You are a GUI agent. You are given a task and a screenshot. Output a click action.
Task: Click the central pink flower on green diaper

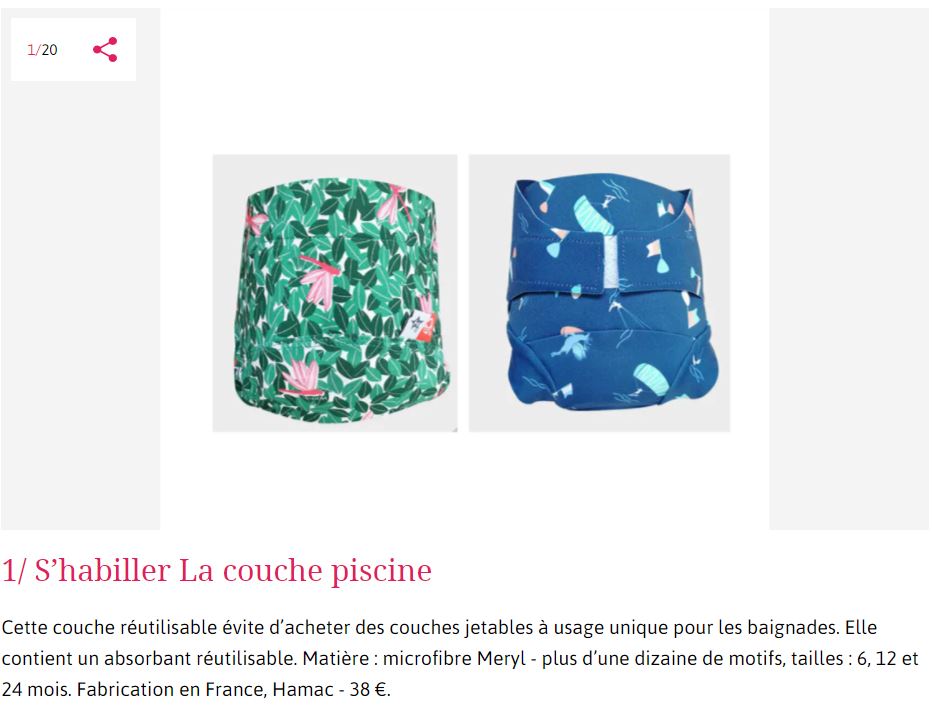click(322, 280)
